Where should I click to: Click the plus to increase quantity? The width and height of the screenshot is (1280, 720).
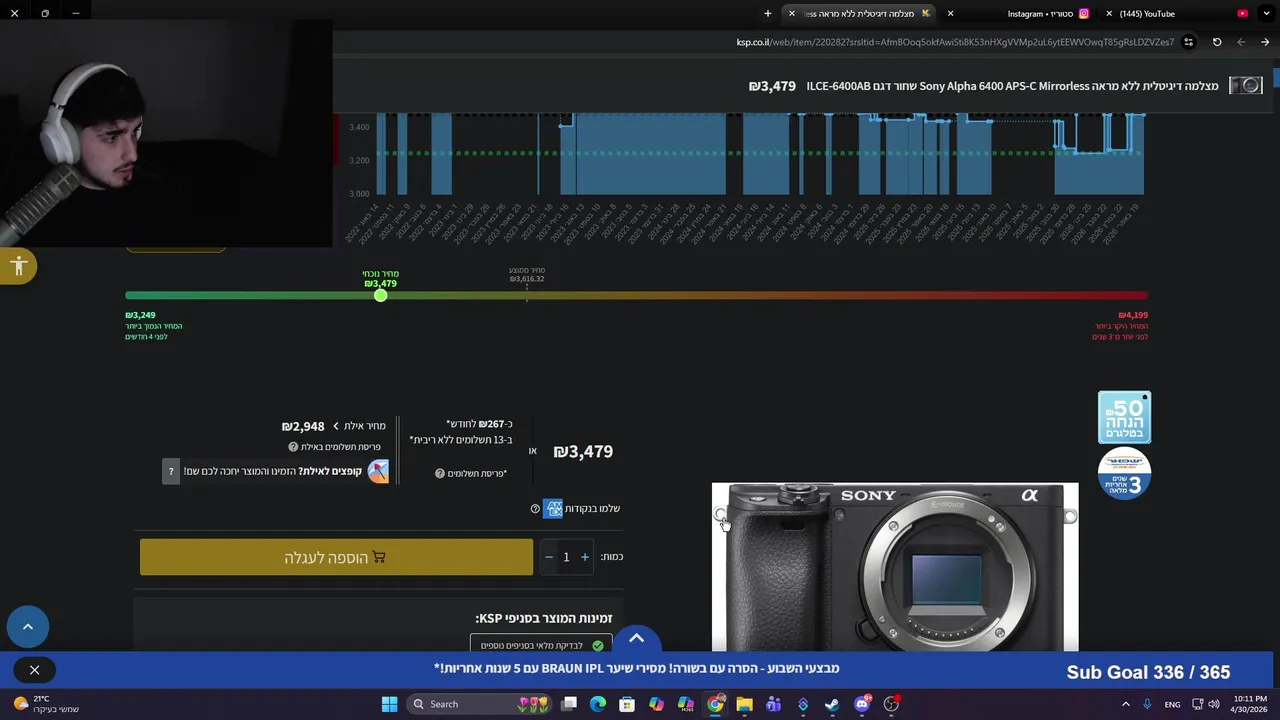585,557
